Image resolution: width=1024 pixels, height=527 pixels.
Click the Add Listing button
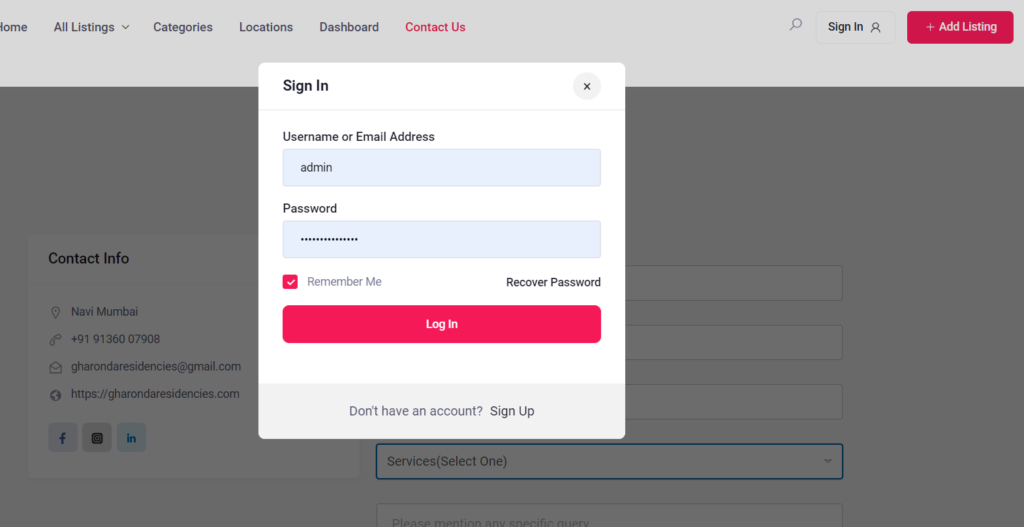coord(960,27)
